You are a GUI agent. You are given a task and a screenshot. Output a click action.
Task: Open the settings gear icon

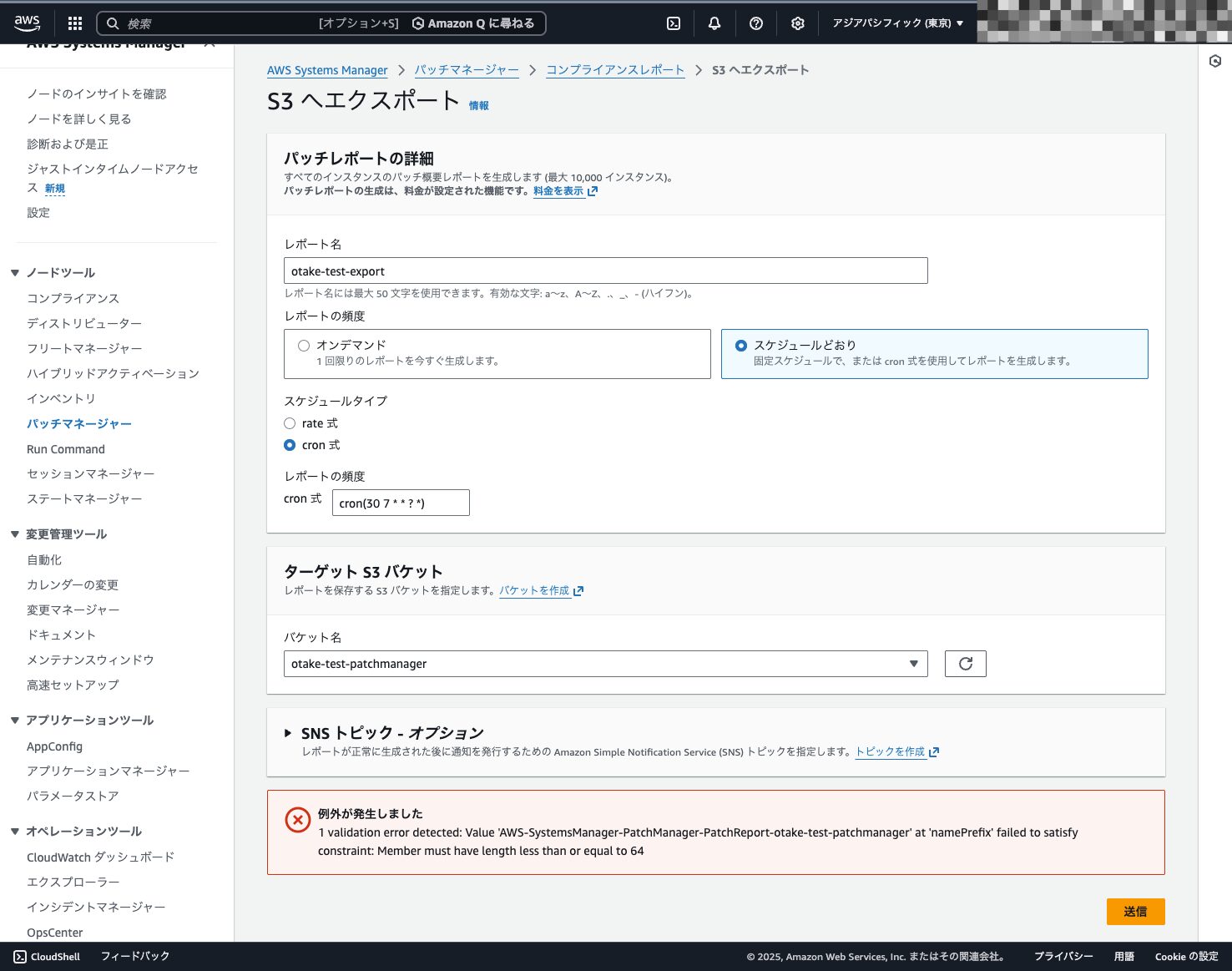[x=798, y=23]
